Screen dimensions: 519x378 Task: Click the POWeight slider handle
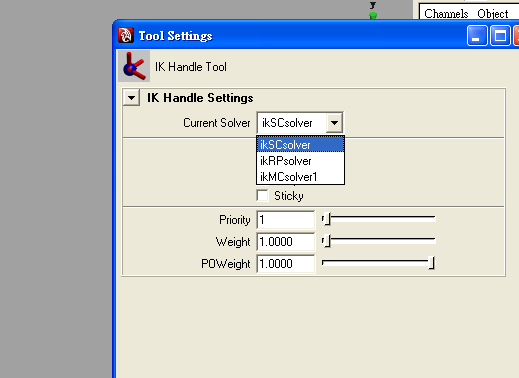point(431,263)
